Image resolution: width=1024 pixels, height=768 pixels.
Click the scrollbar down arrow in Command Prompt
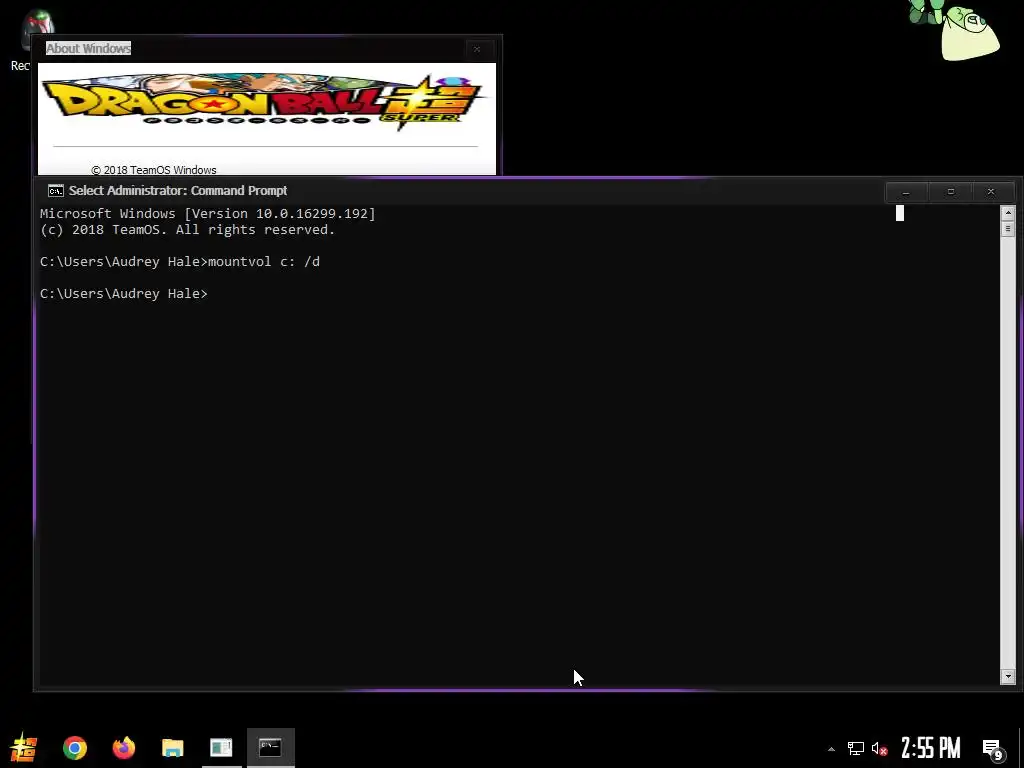point(1008,677)
